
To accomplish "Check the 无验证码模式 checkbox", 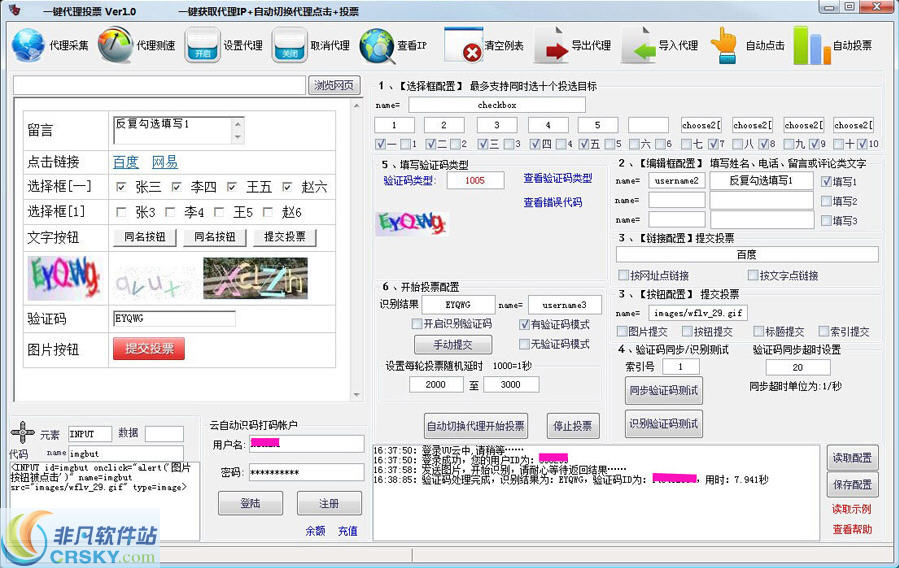I will tap(524, 344).
